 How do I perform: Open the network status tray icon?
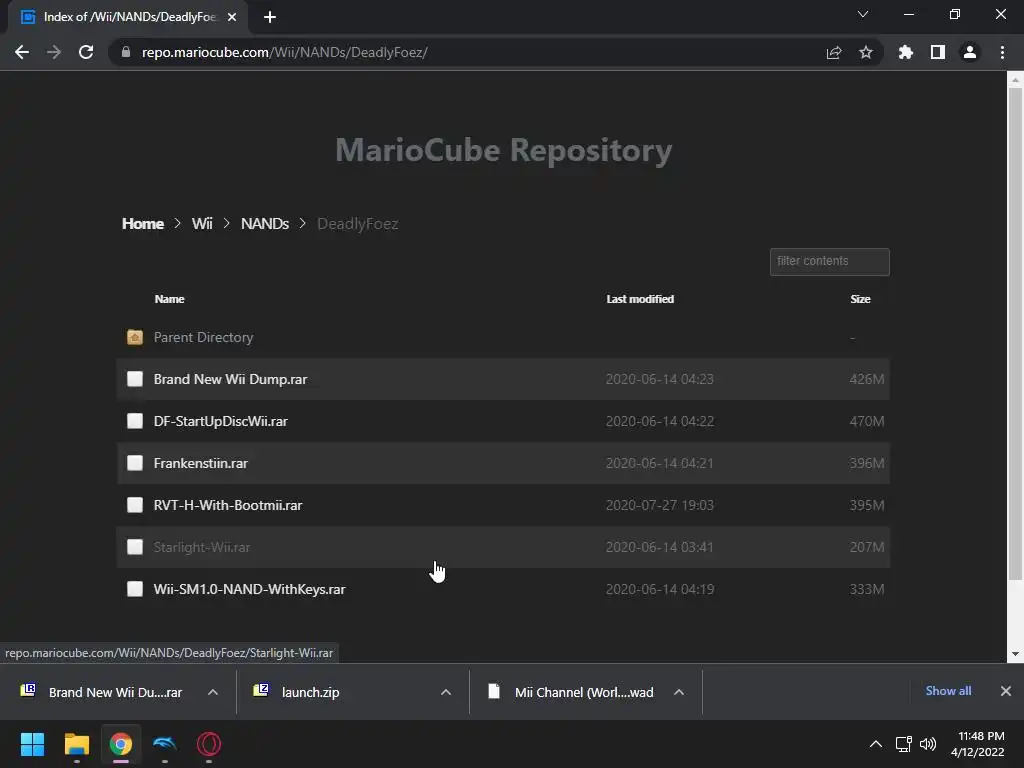coord(904,744)
